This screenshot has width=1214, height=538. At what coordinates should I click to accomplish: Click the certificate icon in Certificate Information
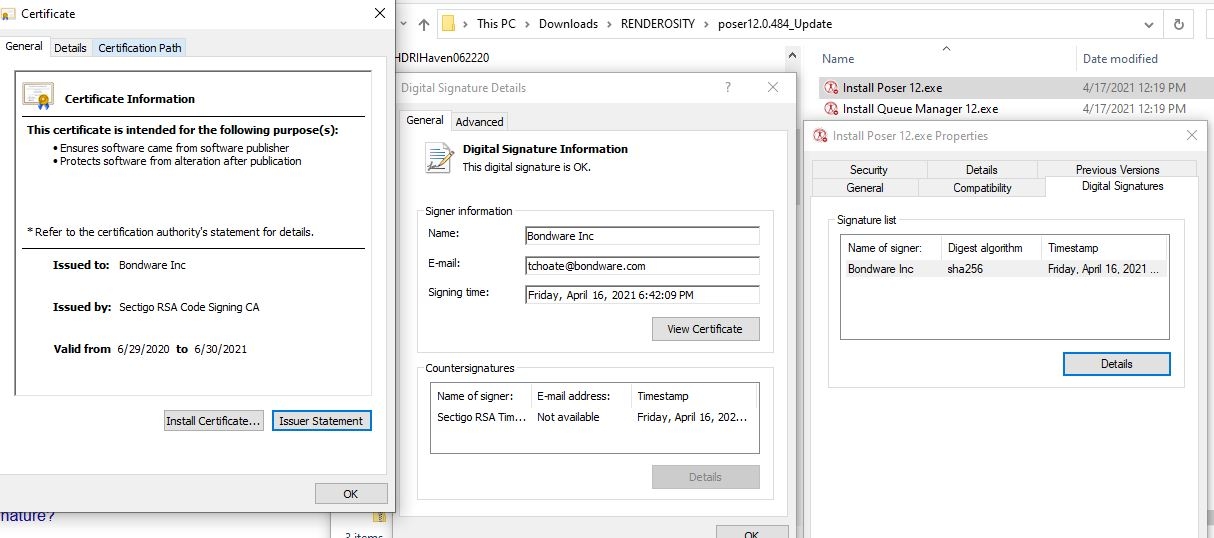click(38, 97)
